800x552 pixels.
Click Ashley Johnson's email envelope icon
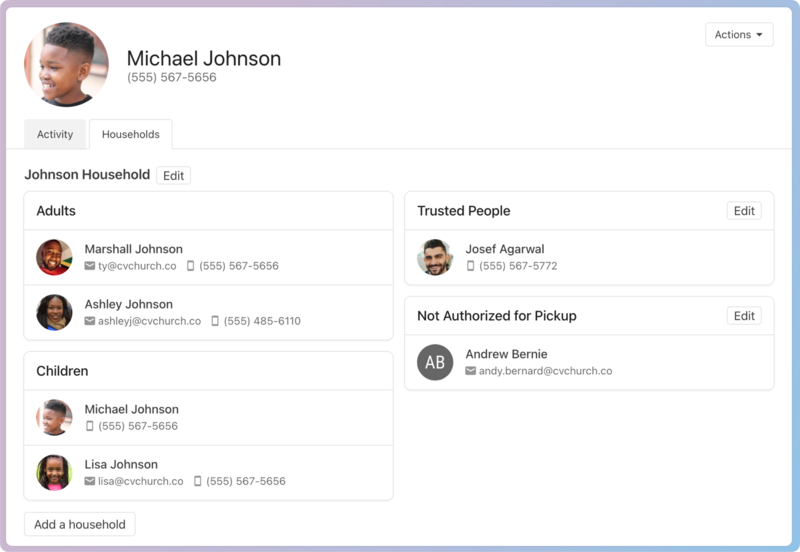pyautogui.click(x=90, y=322)
